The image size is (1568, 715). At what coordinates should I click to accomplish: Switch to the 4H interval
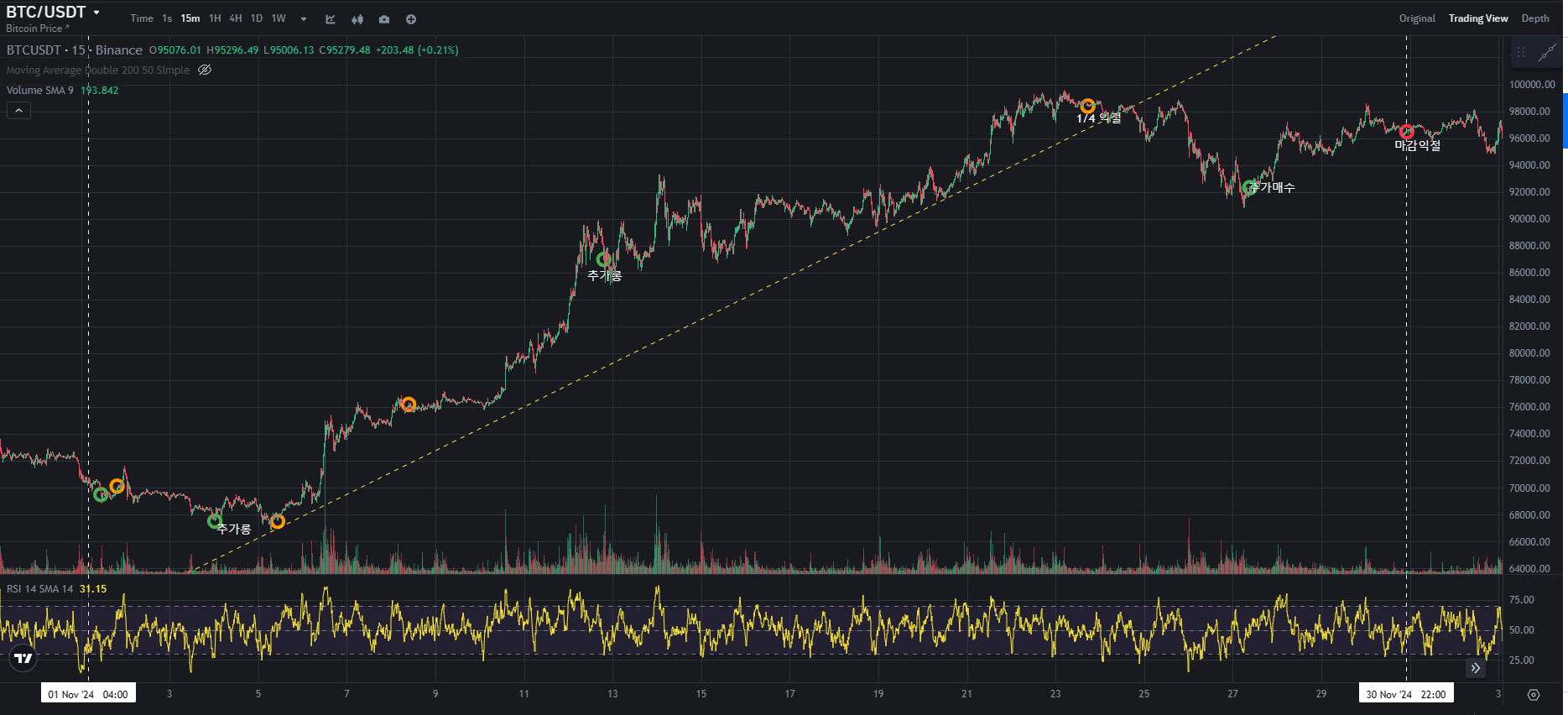tap(236, 18)
